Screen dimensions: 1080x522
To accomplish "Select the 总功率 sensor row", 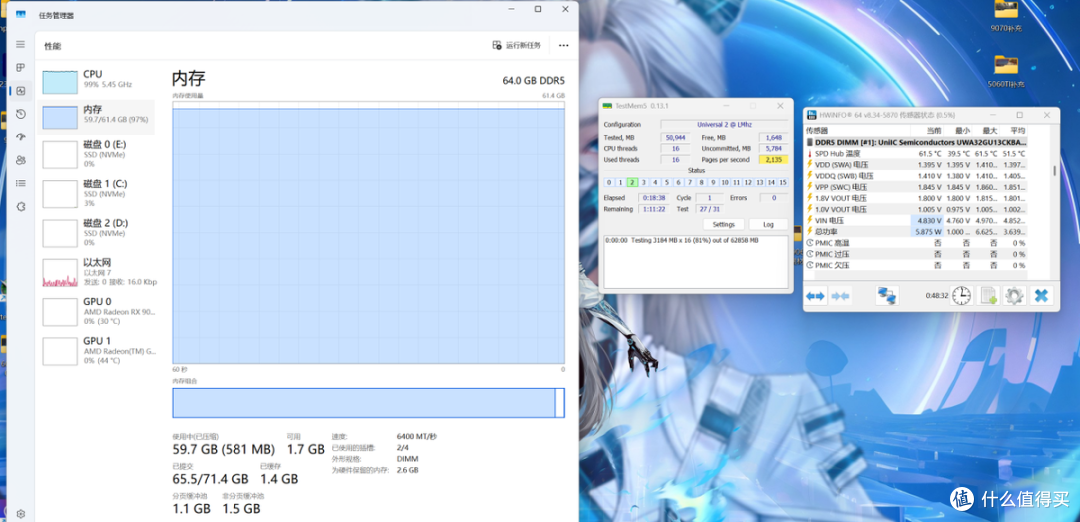I will pos(916,231).
